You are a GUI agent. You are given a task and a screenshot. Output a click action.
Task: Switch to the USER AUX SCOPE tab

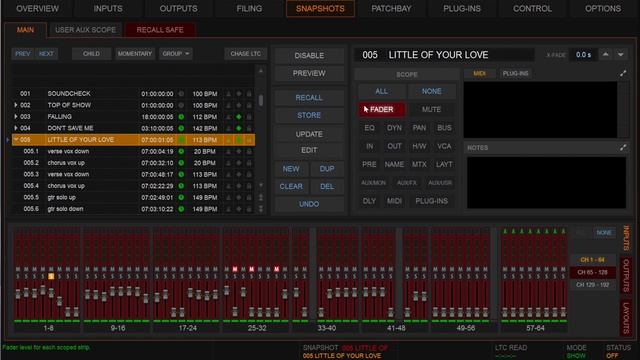click(85, 30)
